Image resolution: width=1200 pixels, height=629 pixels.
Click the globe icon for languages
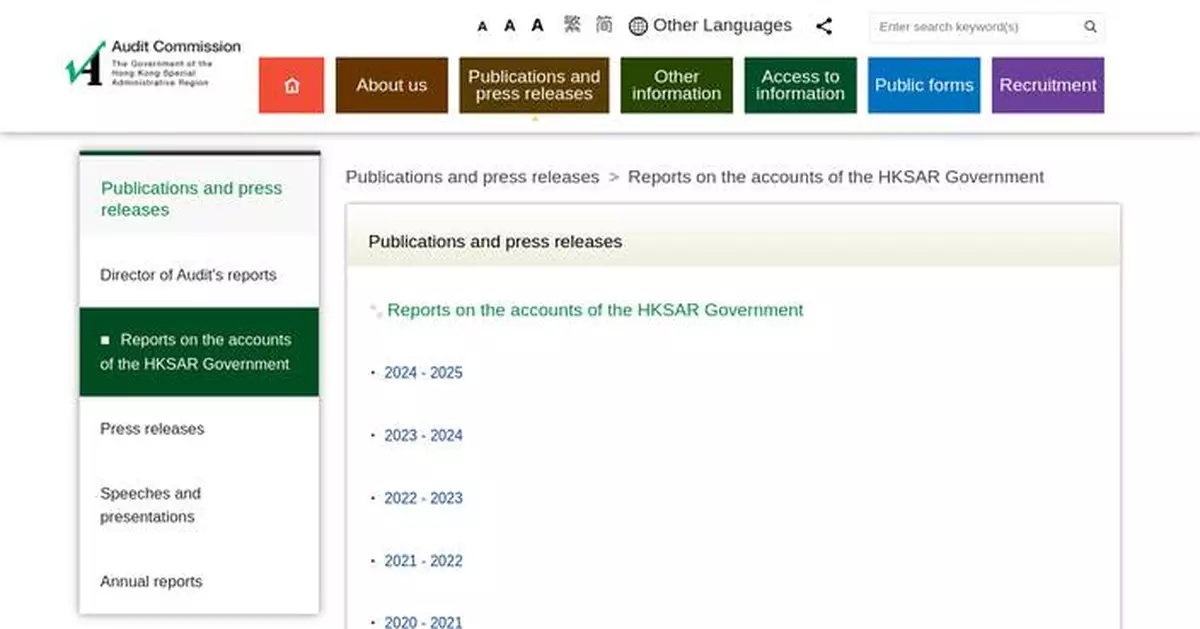638,26
